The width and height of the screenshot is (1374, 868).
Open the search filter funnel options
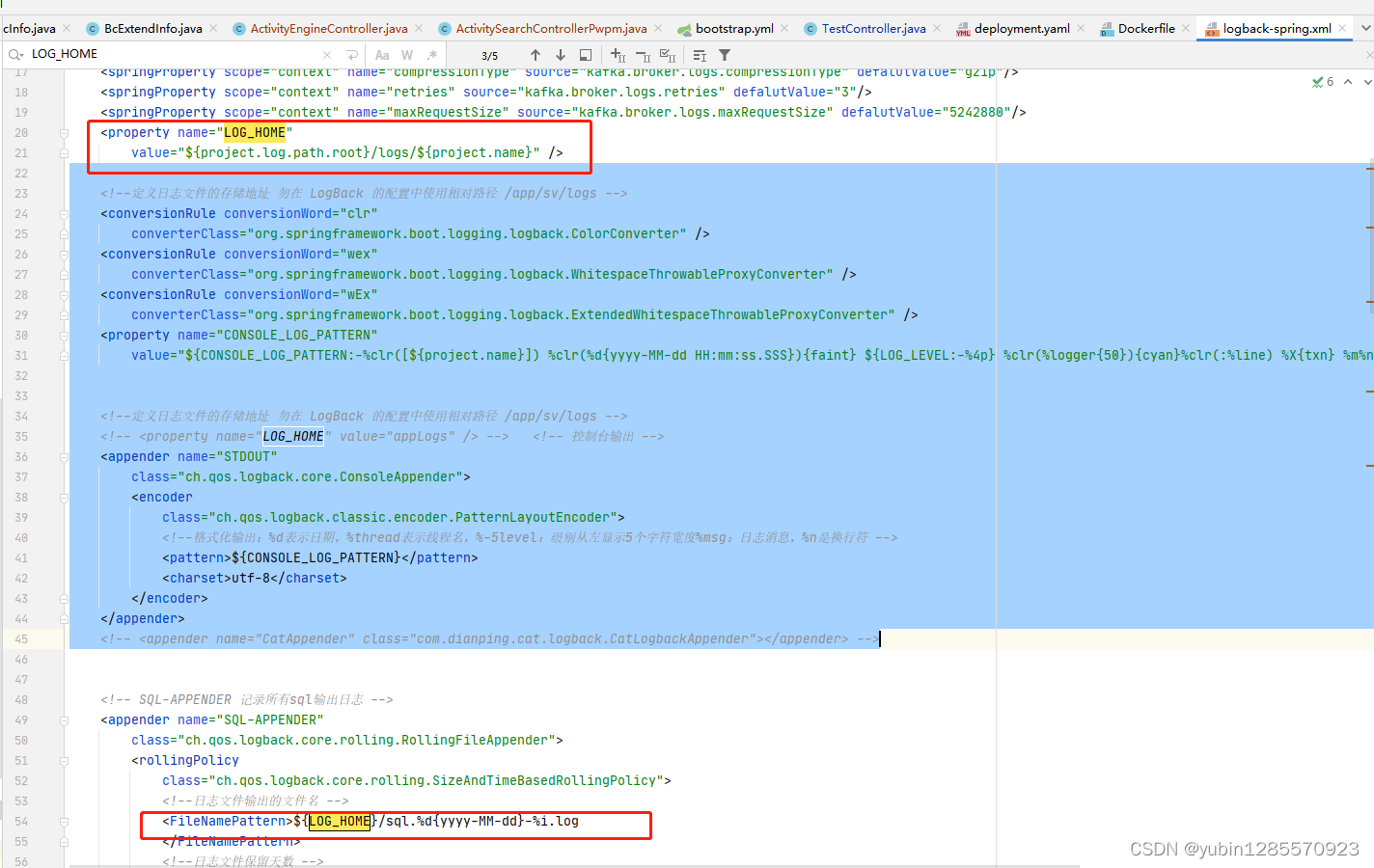725,55
